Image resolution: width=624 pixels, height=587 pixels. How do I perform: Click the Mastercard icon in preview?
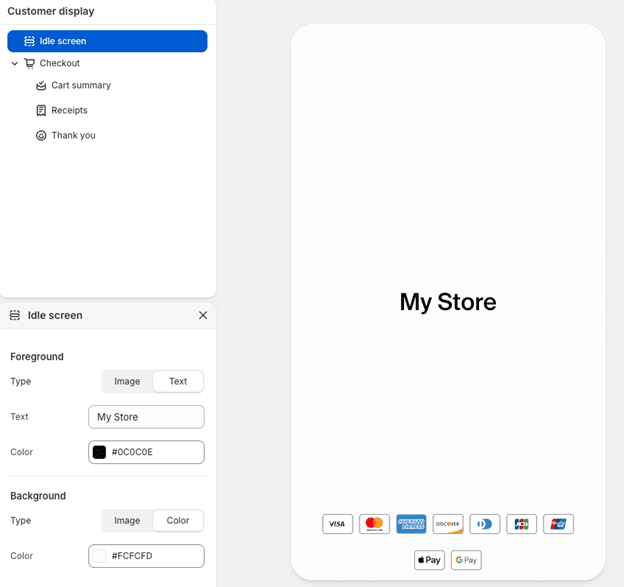374,524
